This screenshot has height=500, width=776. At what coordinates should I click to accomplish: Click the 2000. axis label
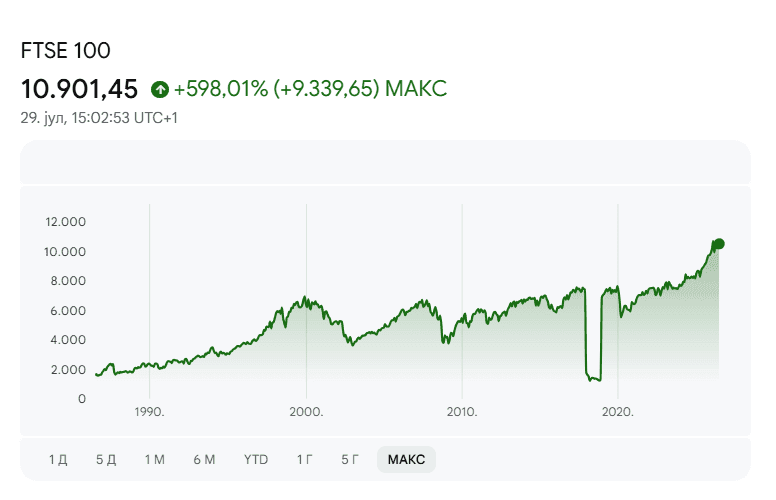(x=306, y=412)
